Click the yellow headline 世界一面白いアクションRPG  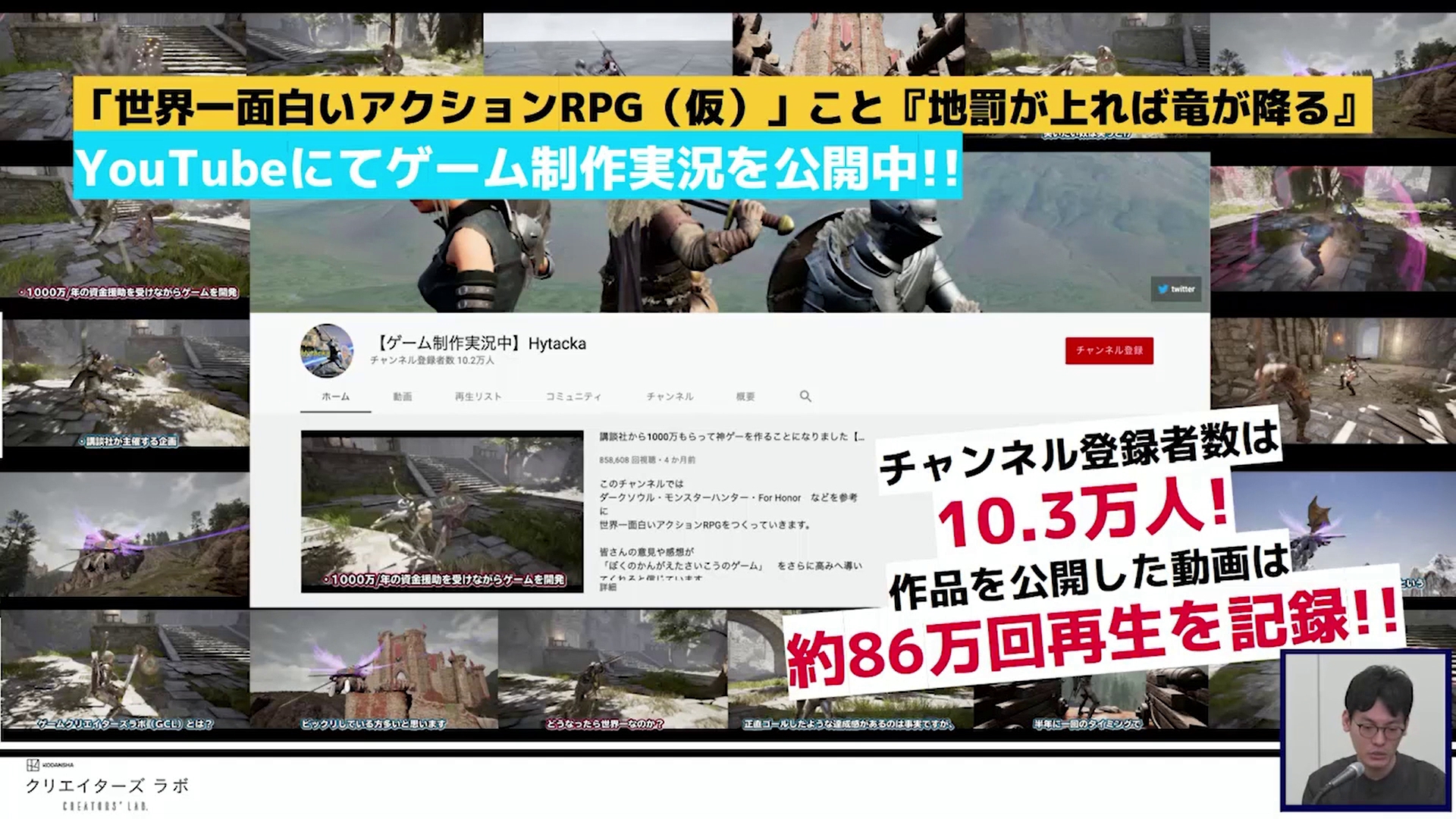tap(723, 105)
